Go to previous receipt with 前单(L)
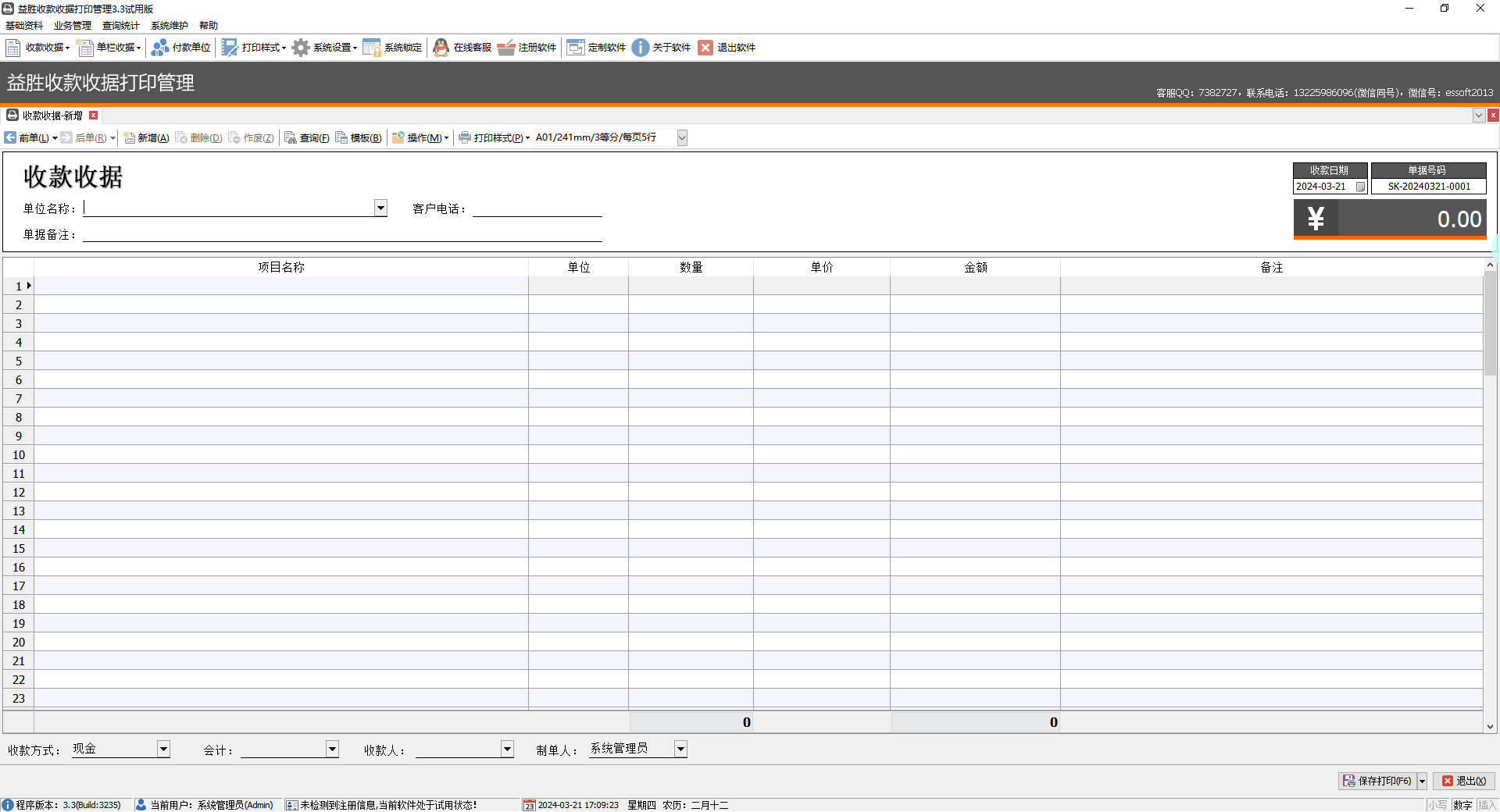 (x=27, y=138)
